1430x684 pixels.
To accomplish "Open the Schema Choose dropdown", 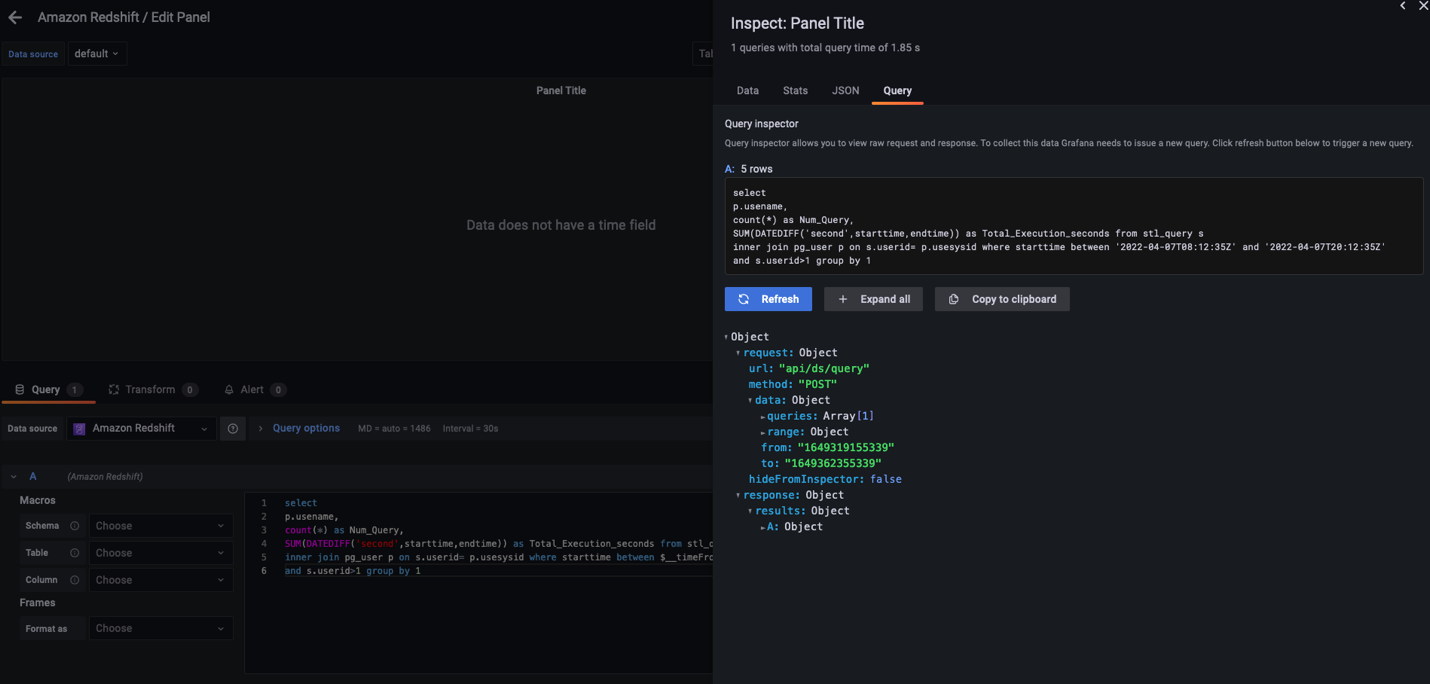I will coord(161,526).
